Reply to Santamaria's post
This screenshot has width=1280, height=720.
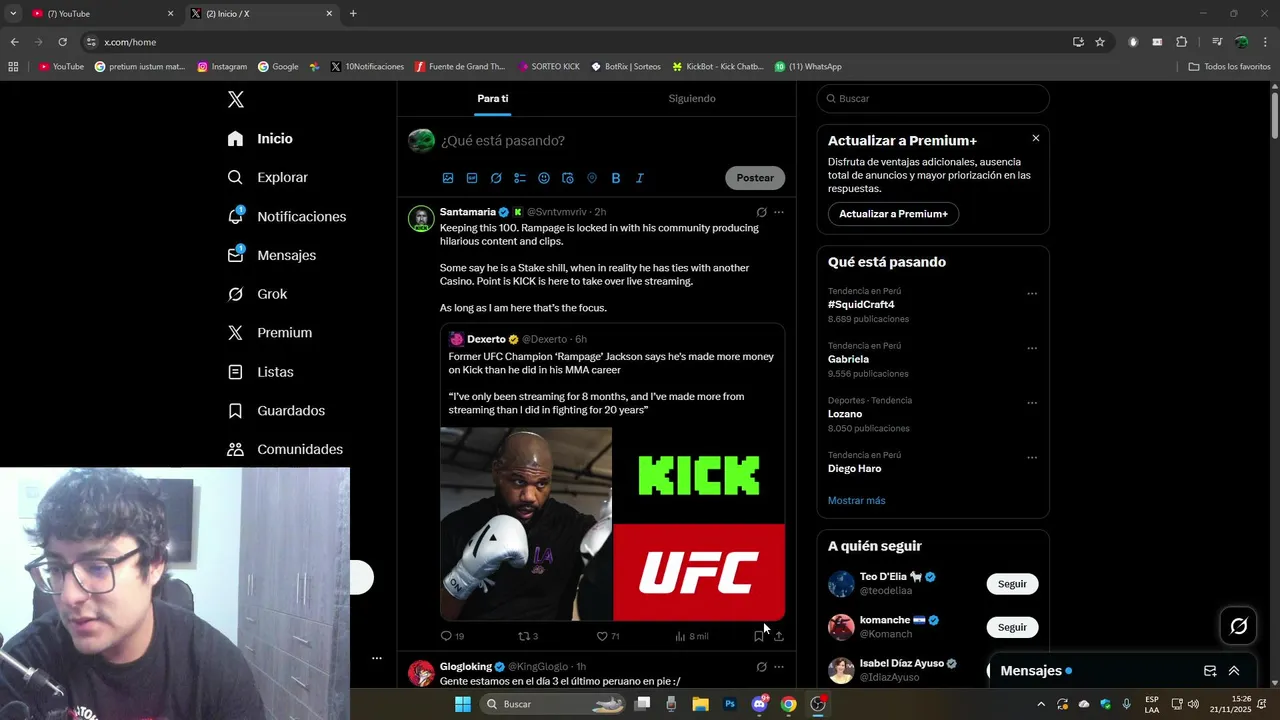click(x=452, y=636)
